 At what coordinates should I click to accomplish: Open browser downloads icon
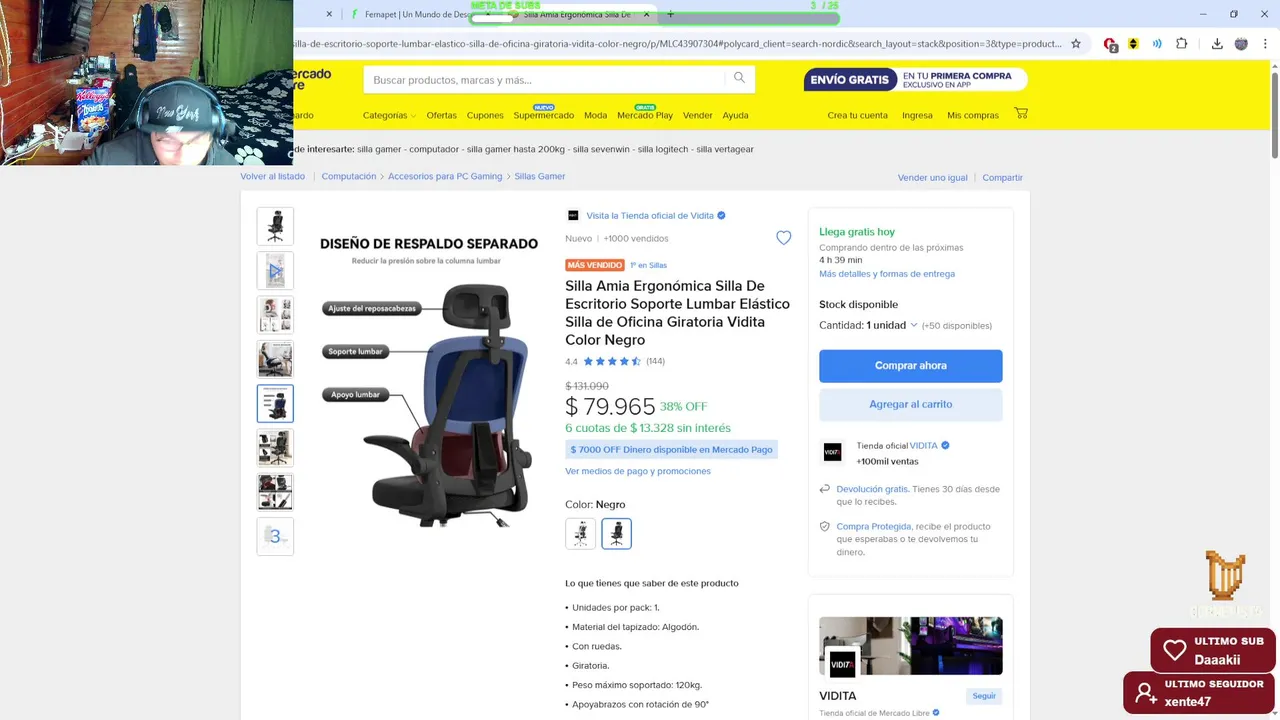click(x=1217, y=44)
